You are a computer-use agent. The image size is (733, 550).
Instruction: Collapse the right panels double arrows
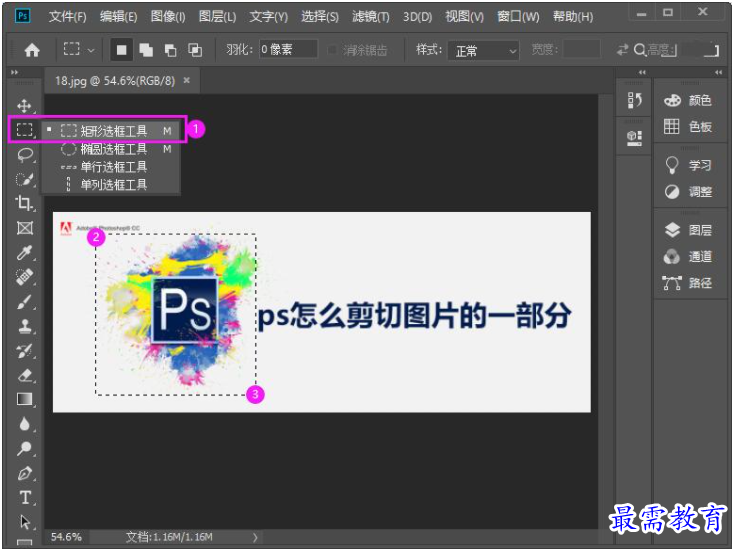point(719,72)
